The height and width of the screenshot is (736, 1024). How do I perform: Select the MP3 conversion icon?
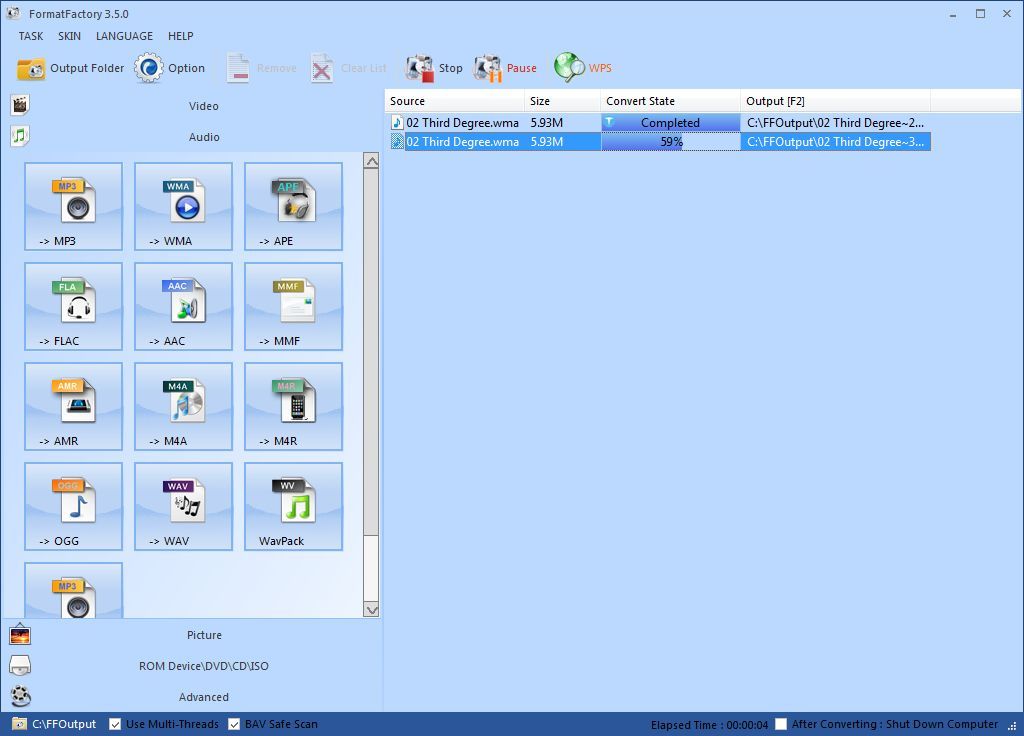click(x=73, y=206)
